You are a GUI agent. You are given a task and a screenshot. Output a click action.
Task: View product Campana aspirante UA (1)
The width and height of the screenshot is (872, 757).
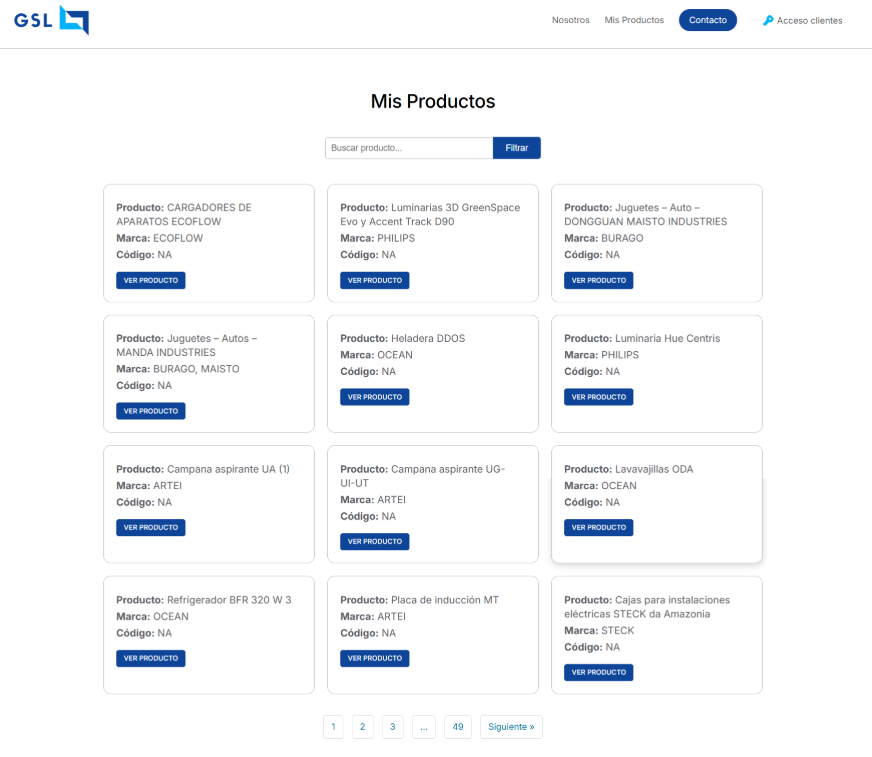coord(151,527)
